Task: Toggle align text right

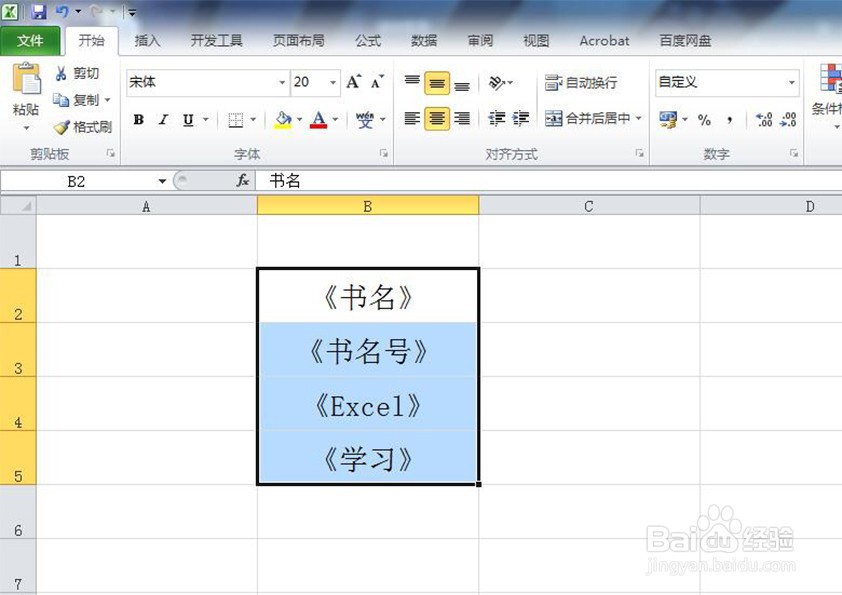Action: pos(462,119)
